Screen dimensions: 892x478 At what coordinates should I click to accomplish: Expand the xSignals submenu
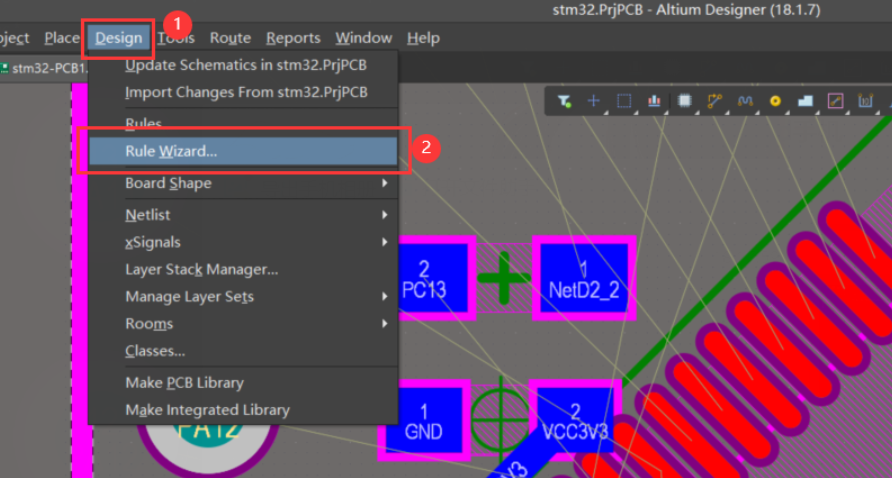[x=243, y=242]
